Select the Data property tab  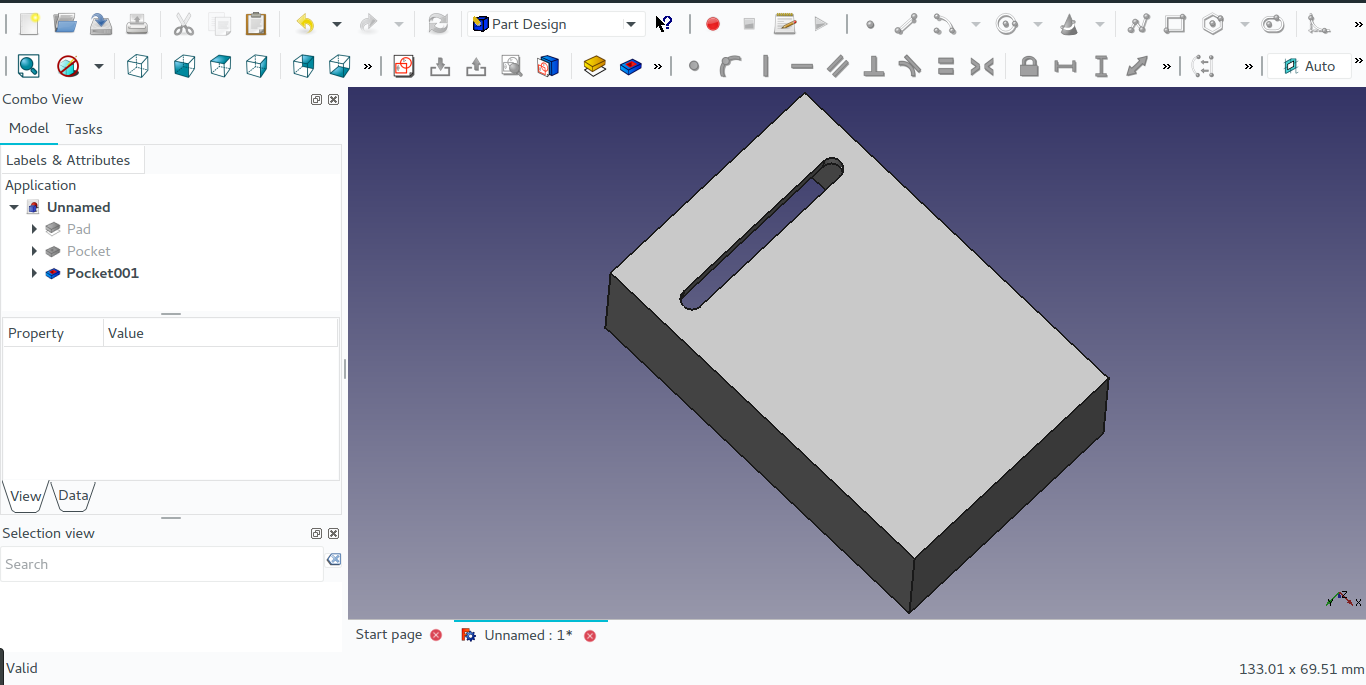pos(73,495)
